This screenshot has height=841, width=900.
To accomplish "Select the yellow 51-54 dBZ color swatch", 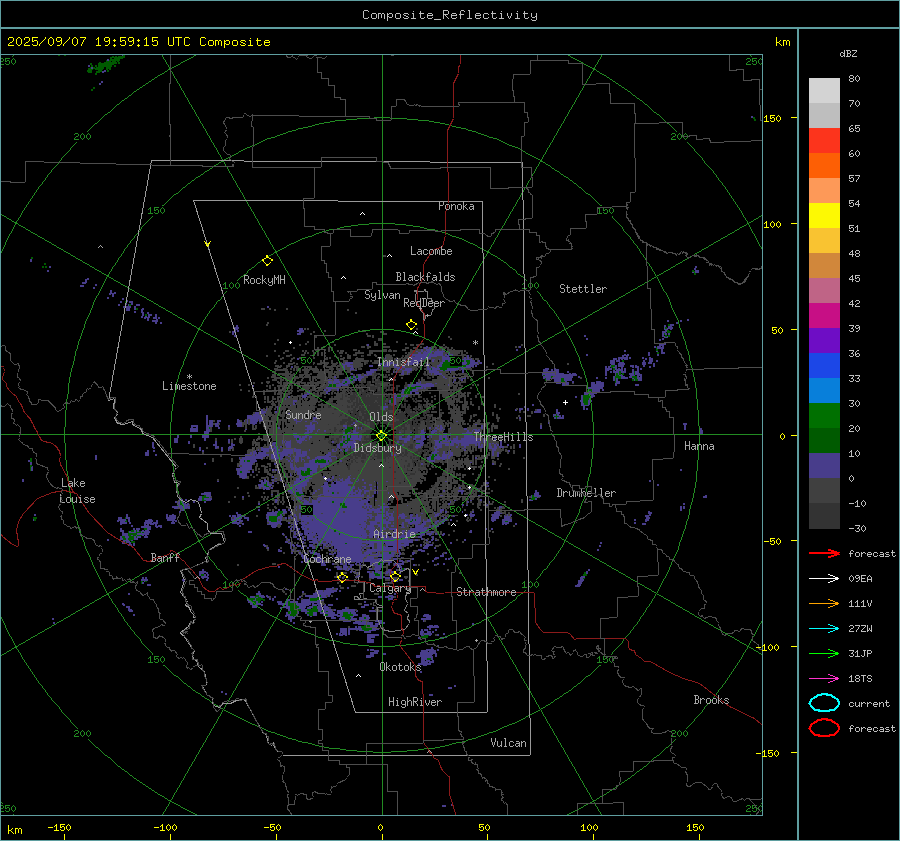I will (824, 216).
